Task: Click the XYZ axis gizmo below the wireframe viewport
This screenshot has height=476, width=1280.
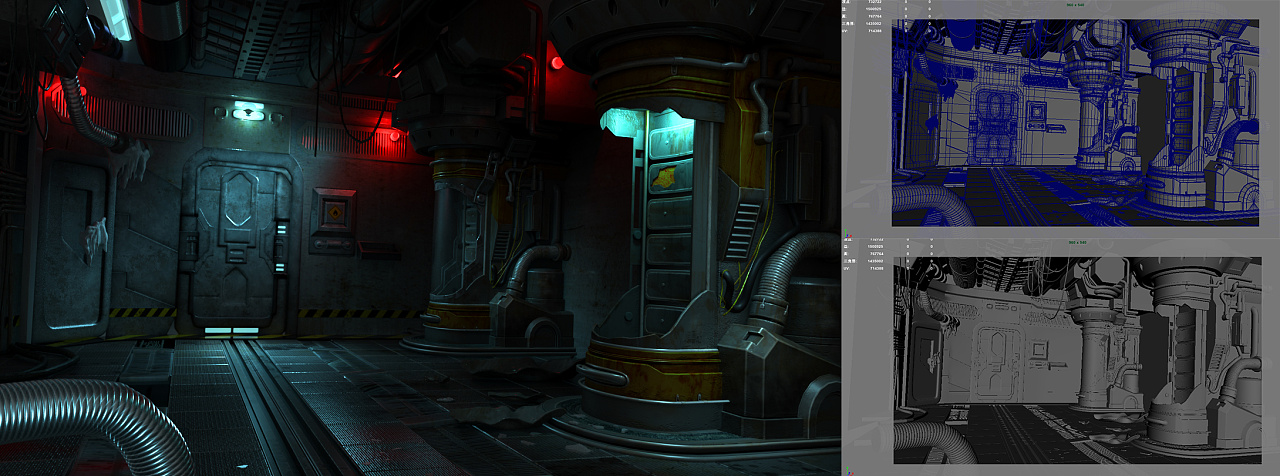Action: click(x=847, y=233)
